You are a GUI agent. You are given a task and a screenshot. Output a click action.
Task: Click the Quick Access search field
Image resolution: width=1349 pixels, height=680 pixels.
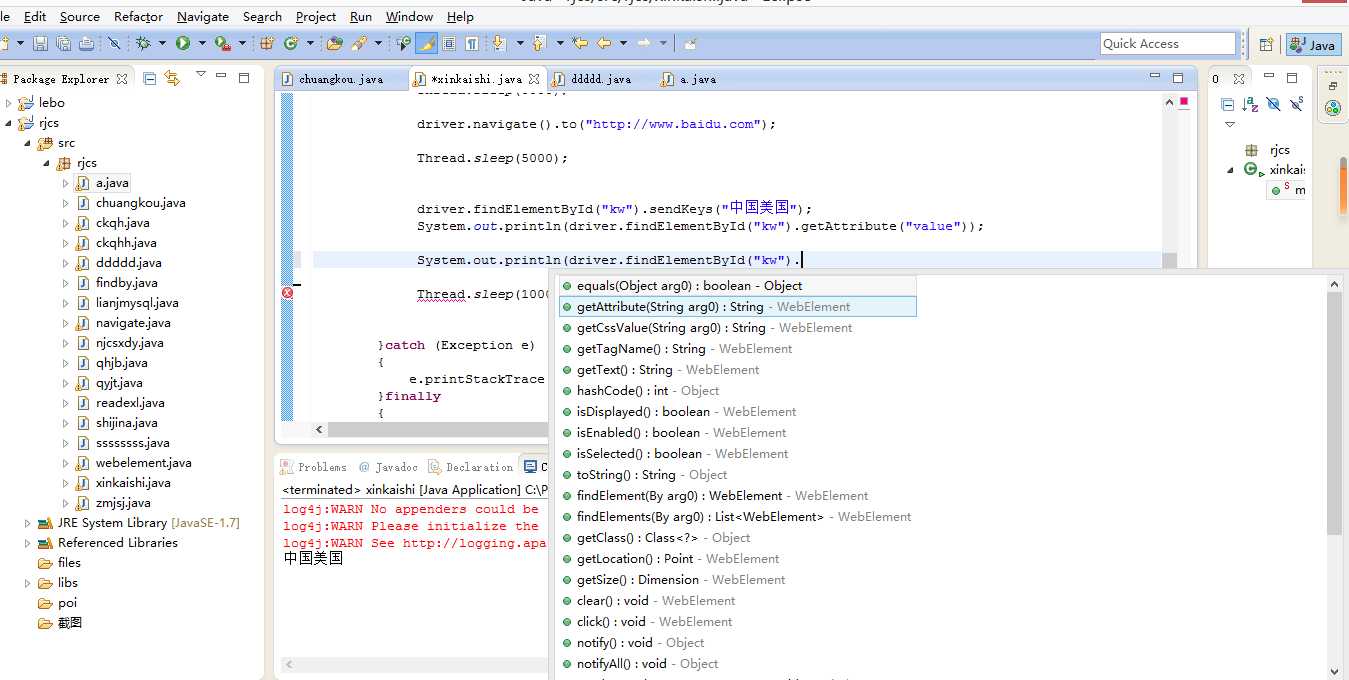click(x=1168, y=43)
